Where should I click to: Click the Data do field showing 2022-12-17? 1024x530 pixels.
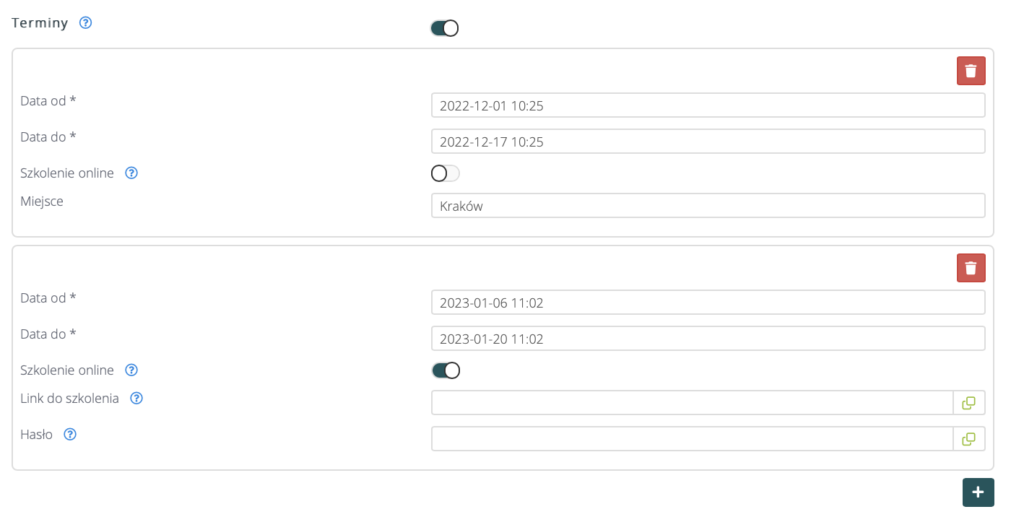pyautogui.click(x=707, y=142)
